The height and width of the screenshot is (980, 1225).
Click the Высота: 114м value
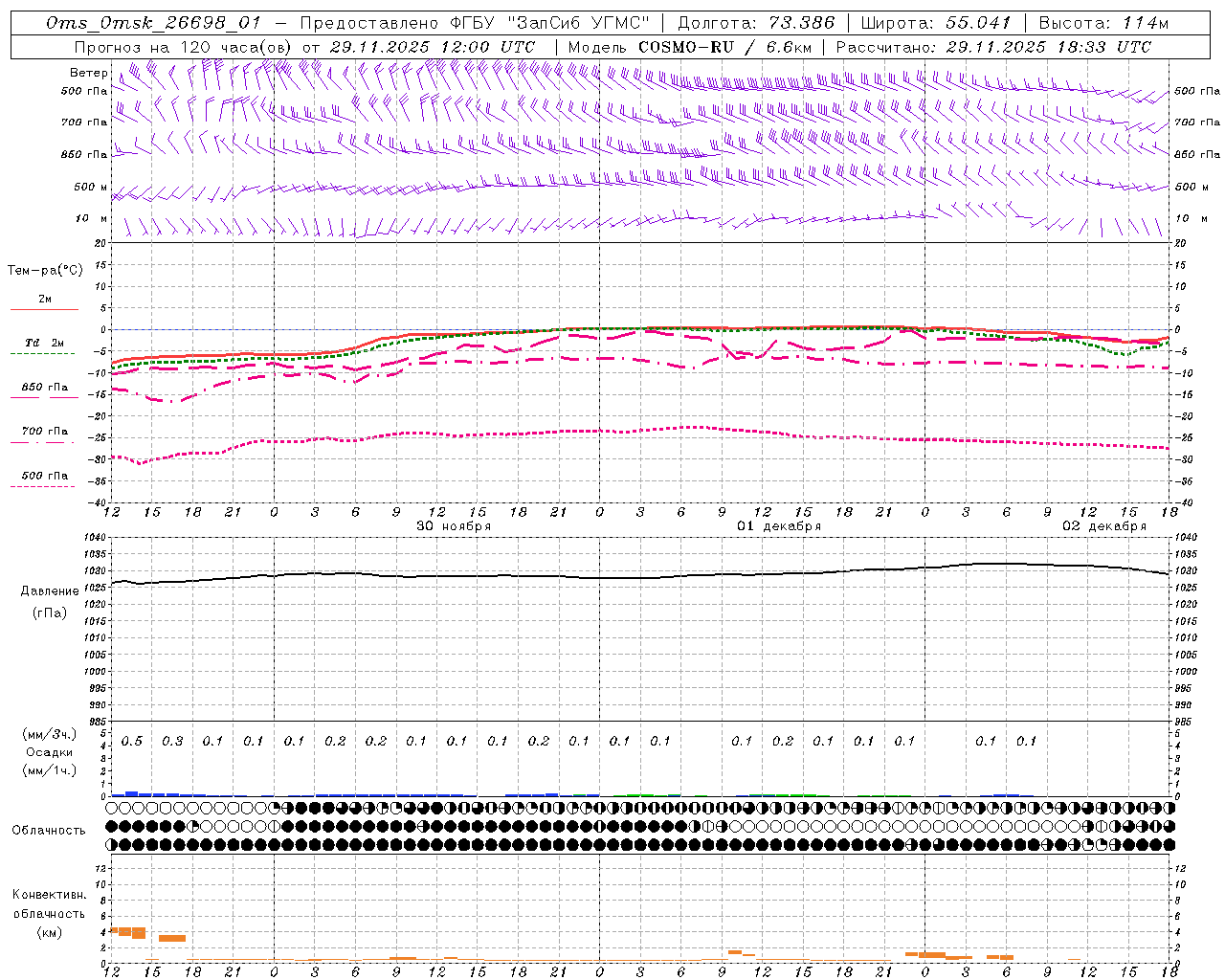[1103, 23]
